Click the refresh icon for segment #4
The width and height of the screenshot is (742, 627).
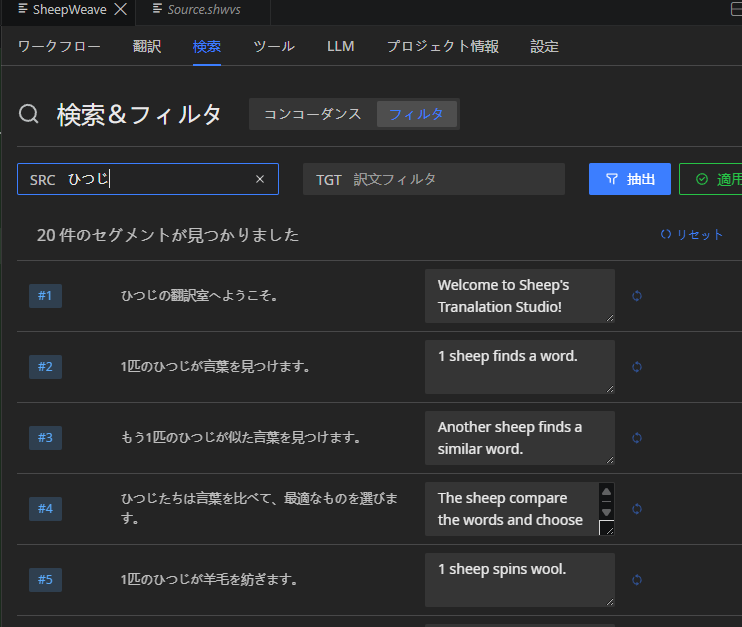click(x=637, y=509)
